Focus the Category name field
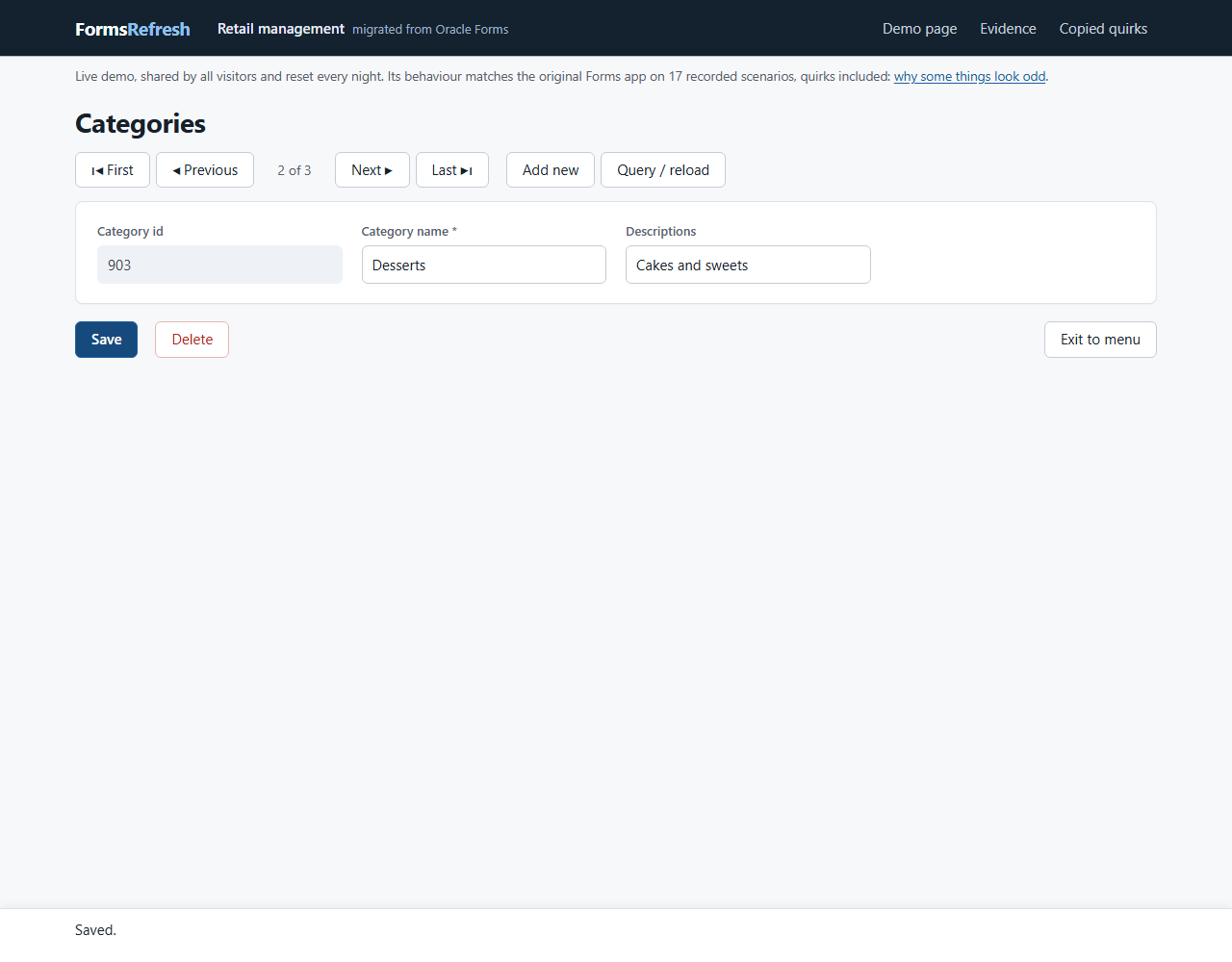Image resolution: width=1232 pixels, height=962 pixels. coord(484,265)
